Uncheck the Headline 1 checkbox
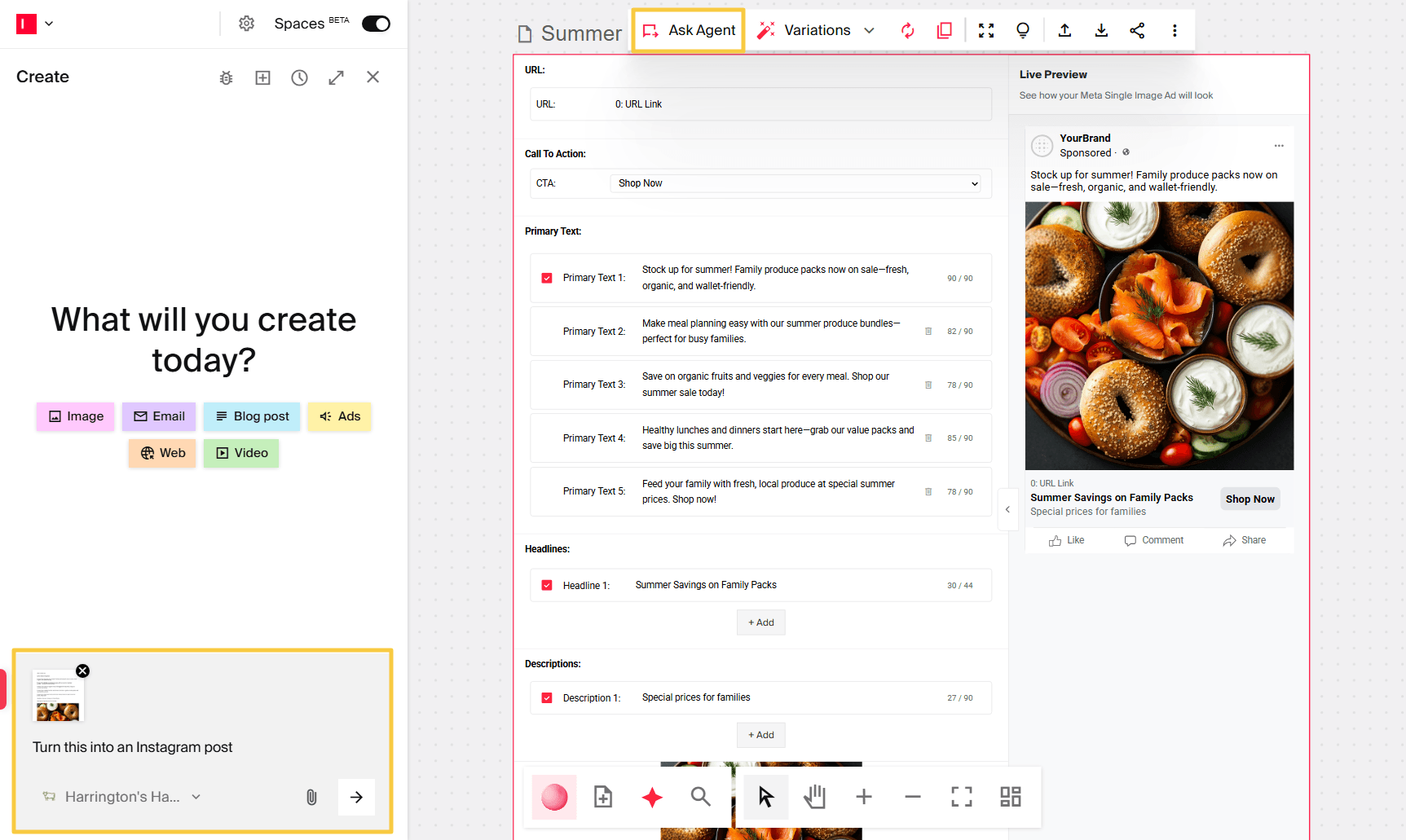 [547, 585]
